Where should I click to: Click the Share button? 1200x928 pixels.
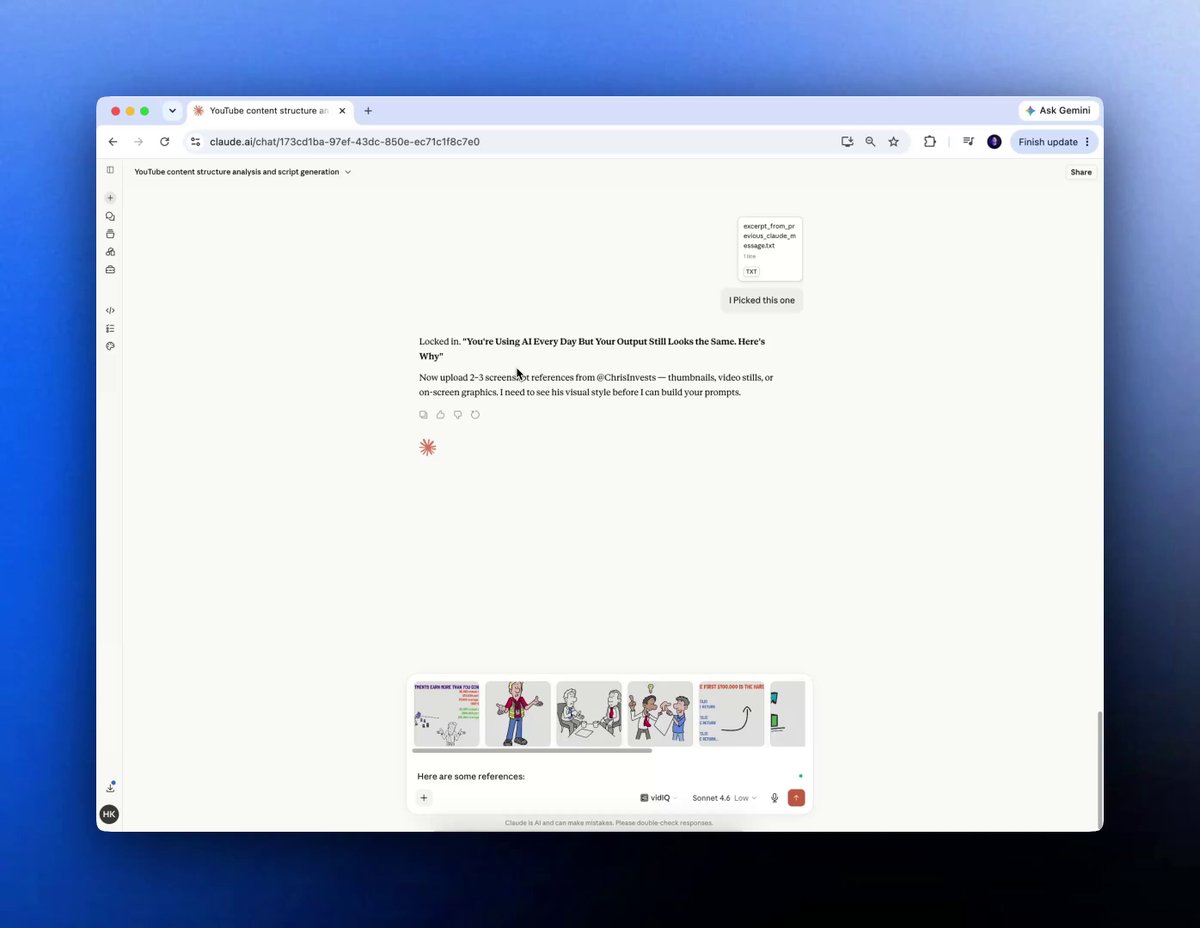coord(1081,172)
